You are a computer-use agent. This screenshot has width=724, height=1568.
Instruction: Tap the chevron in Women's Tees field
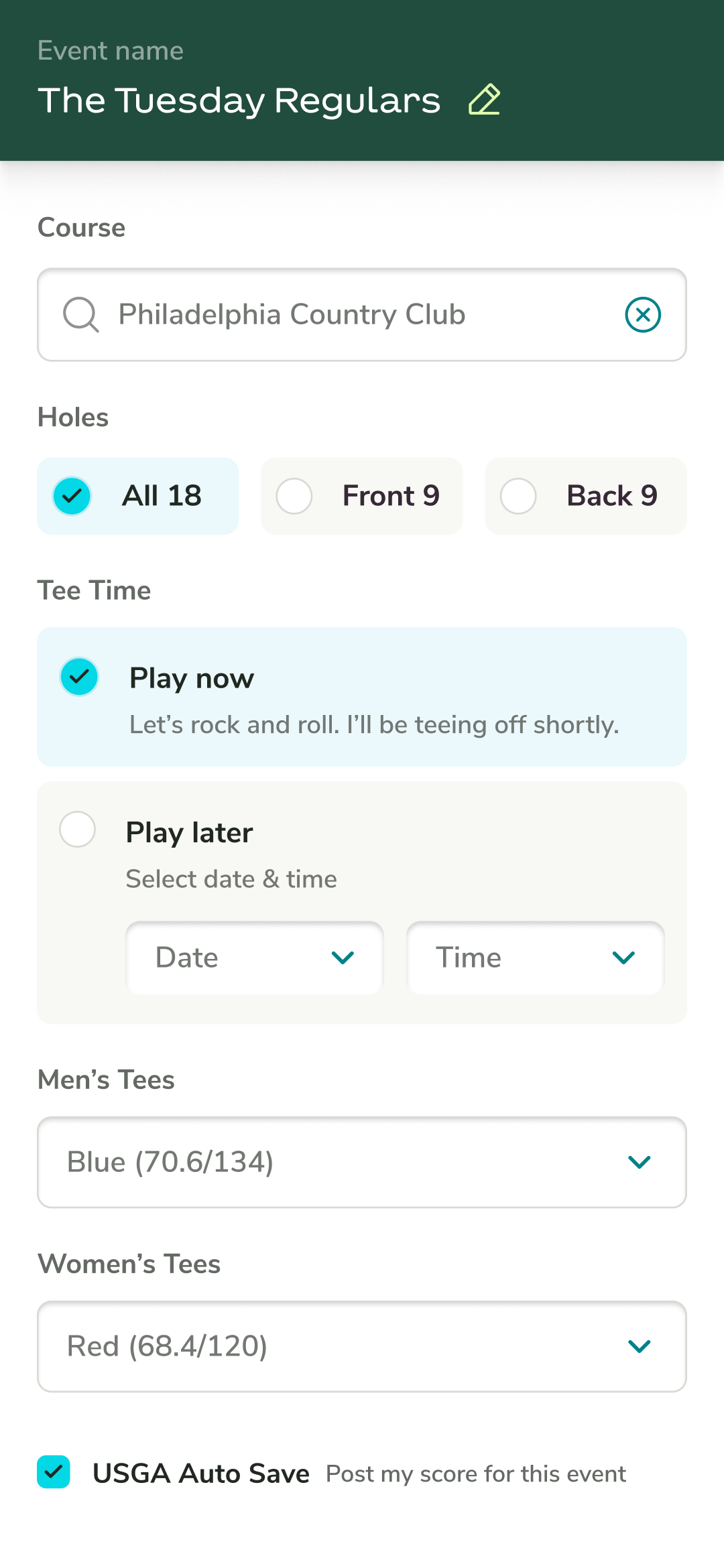point(640,1346)
